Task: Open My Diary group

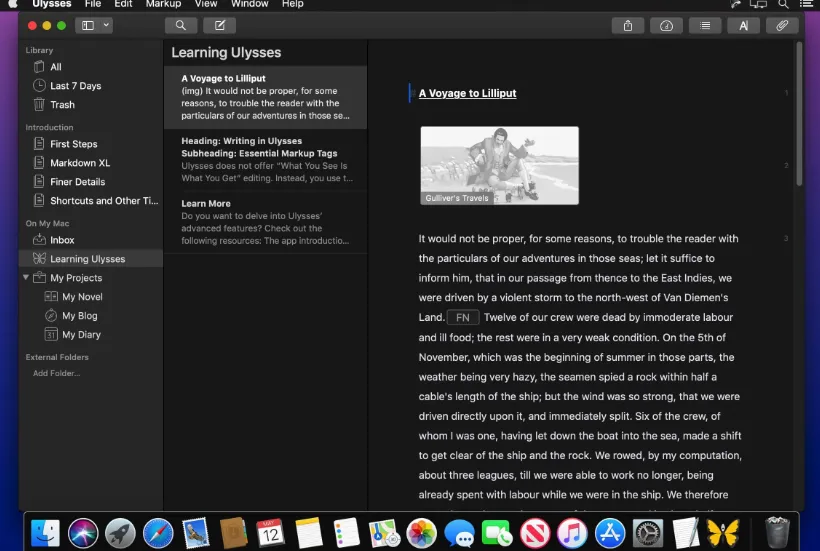Action: click(90, 335)
